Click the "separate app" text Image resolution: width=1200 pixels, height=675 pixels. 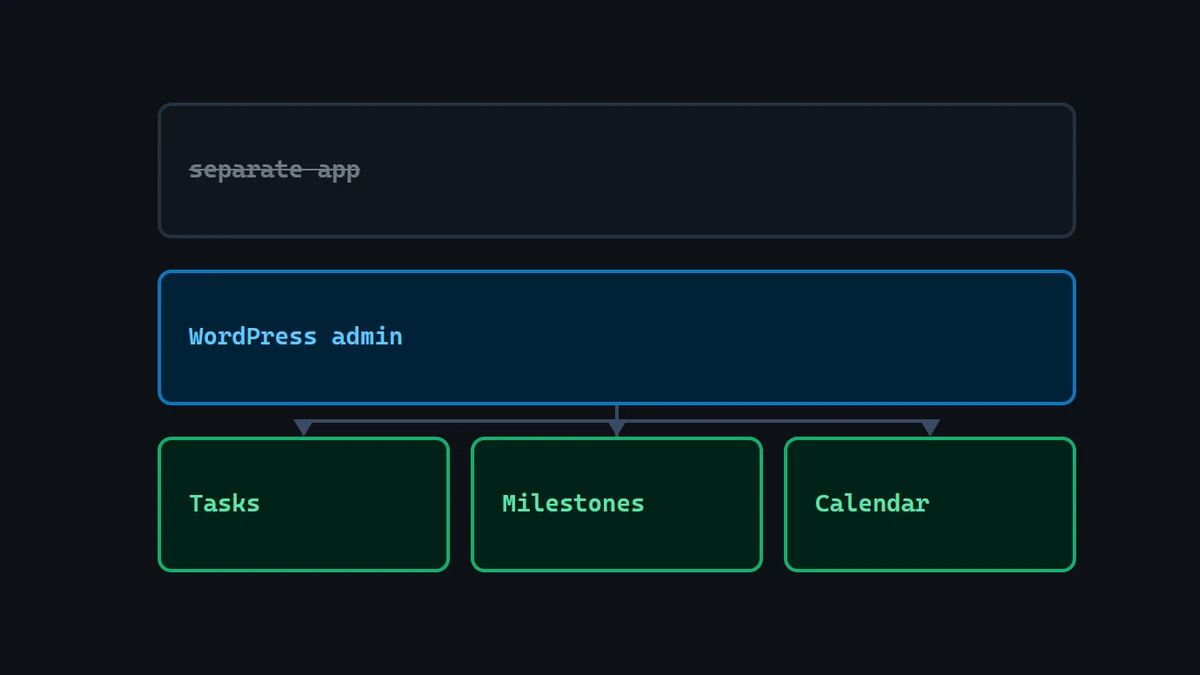click(x=275, y=170)
